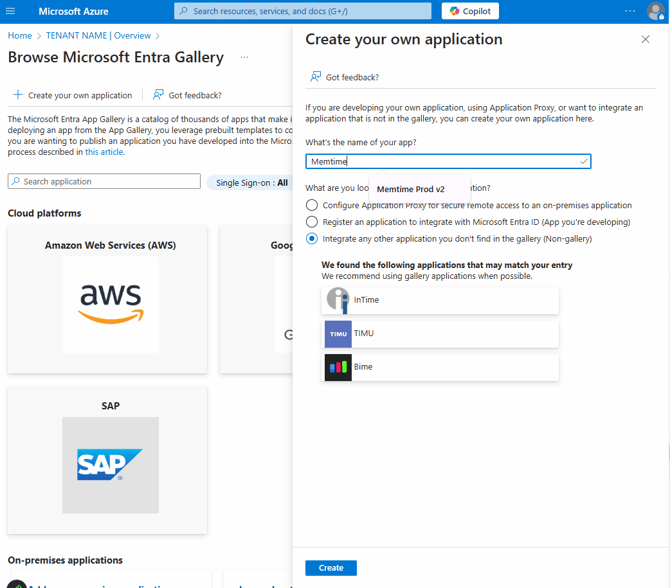Choose the InTime suggested gallery app
Image resolution: width=670 pixels, height=588 pixels.
440,300
